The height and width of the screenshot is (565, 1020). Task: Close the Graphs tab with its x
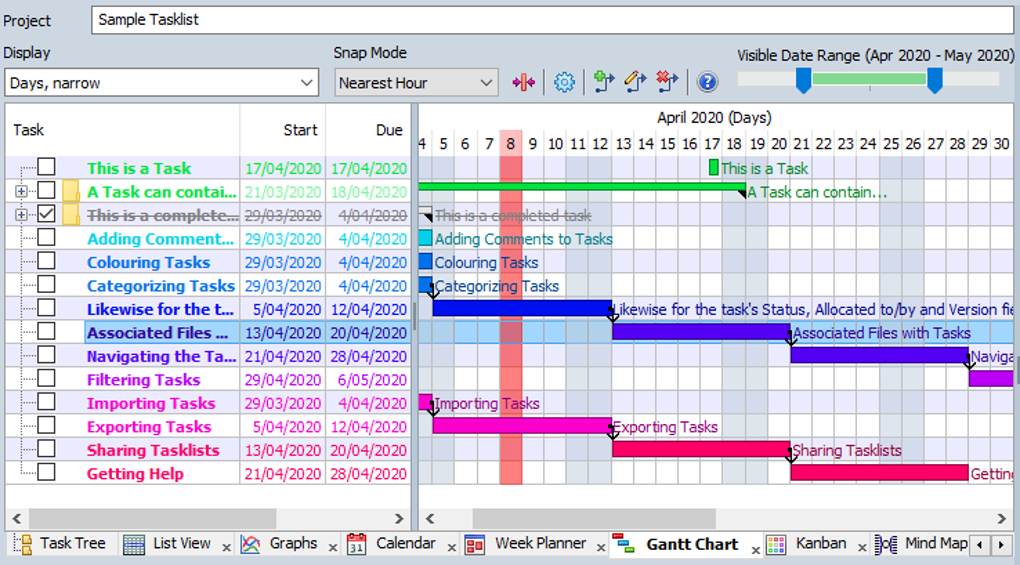(333, 548)
